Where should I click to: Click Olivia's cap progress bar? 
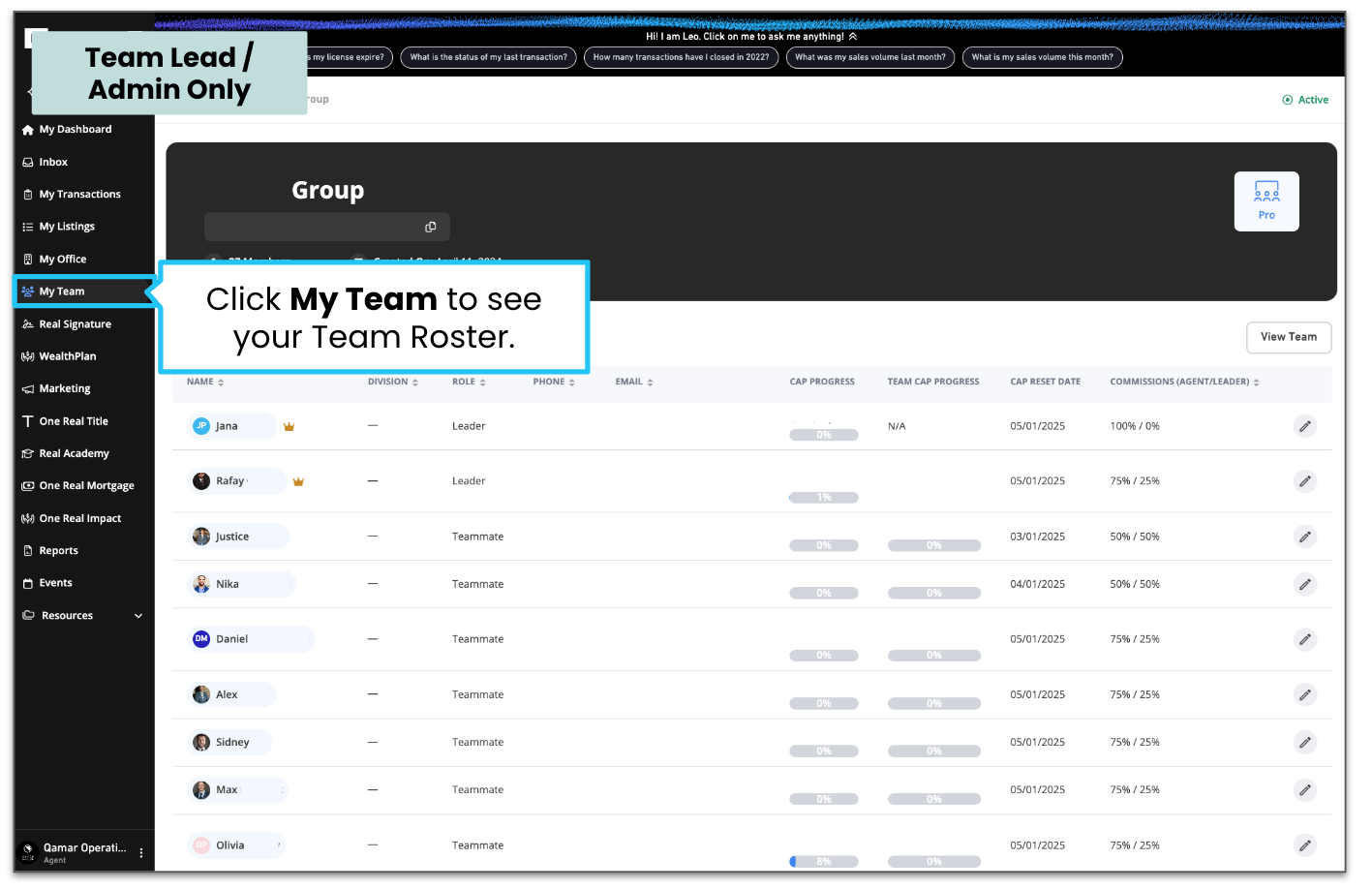coord(824,861)
